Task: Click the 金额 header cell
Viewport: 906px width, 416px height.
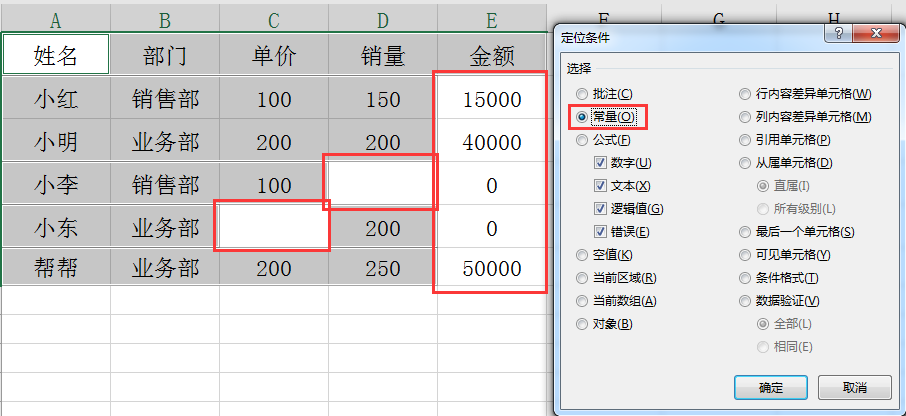Action: (x=492, y=54)
